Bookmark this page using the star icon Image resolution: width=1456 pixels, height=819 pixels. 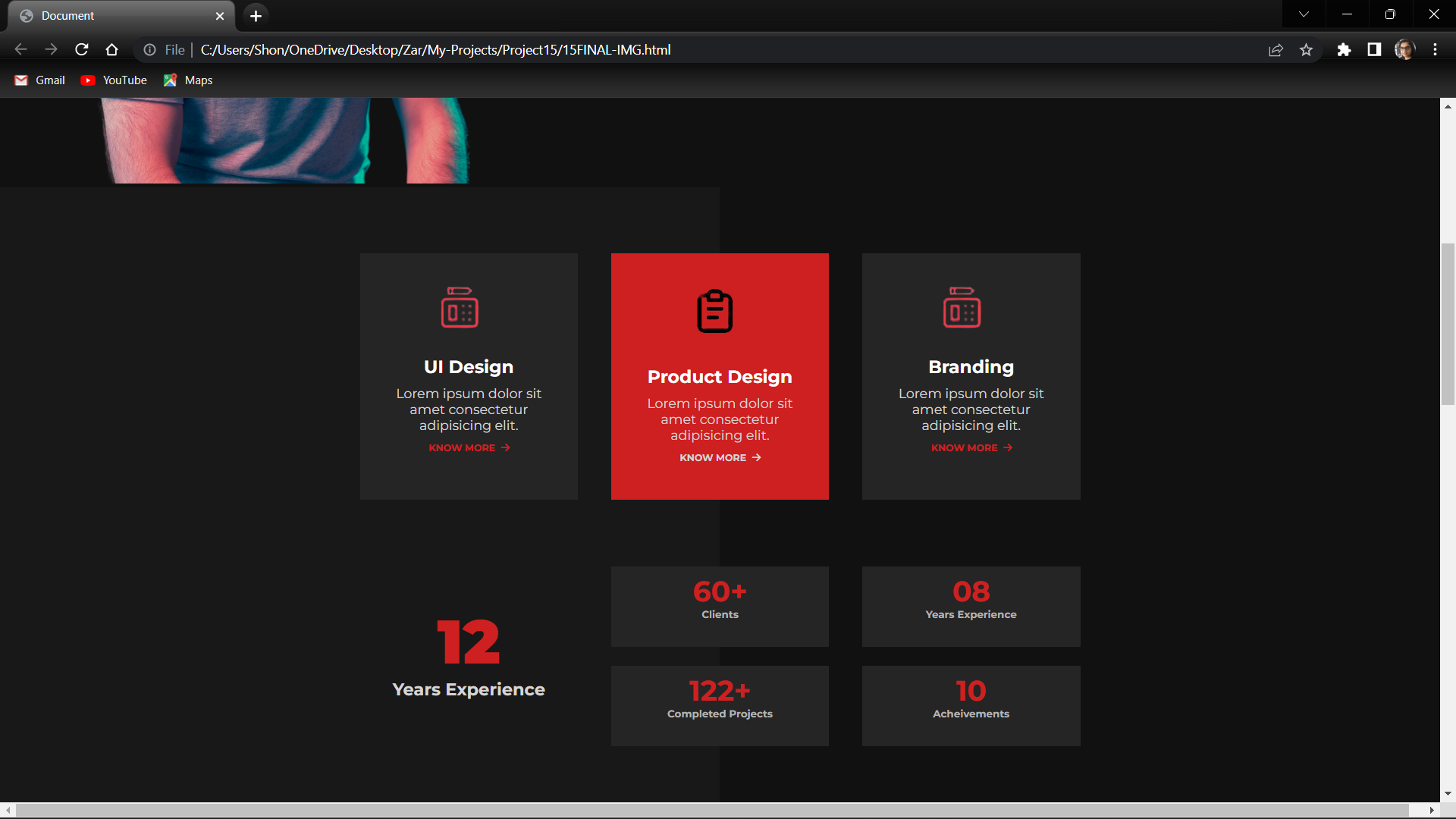coord(1307,49)
